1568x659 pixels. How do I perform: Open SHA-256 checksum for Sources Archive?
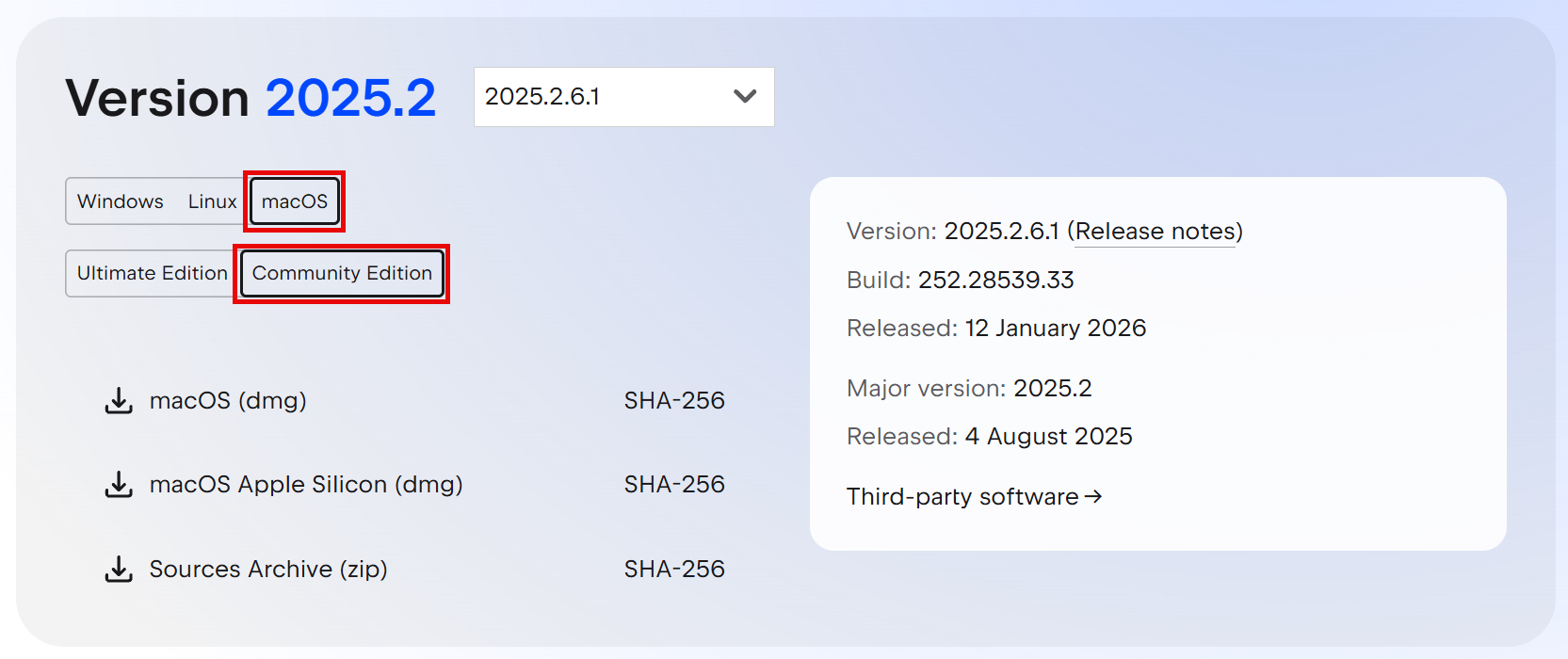pyautogui.click(x=674, y=570)
